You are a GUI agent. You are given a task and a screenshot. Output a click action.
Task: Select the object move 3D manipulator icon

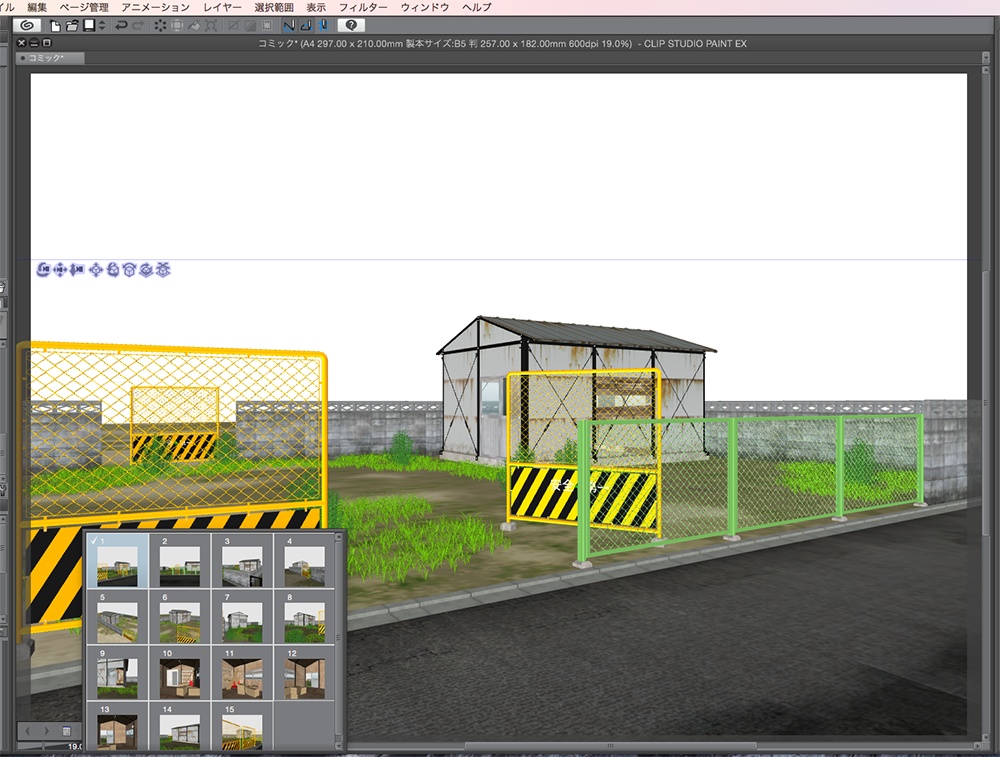tap(96, 270)
